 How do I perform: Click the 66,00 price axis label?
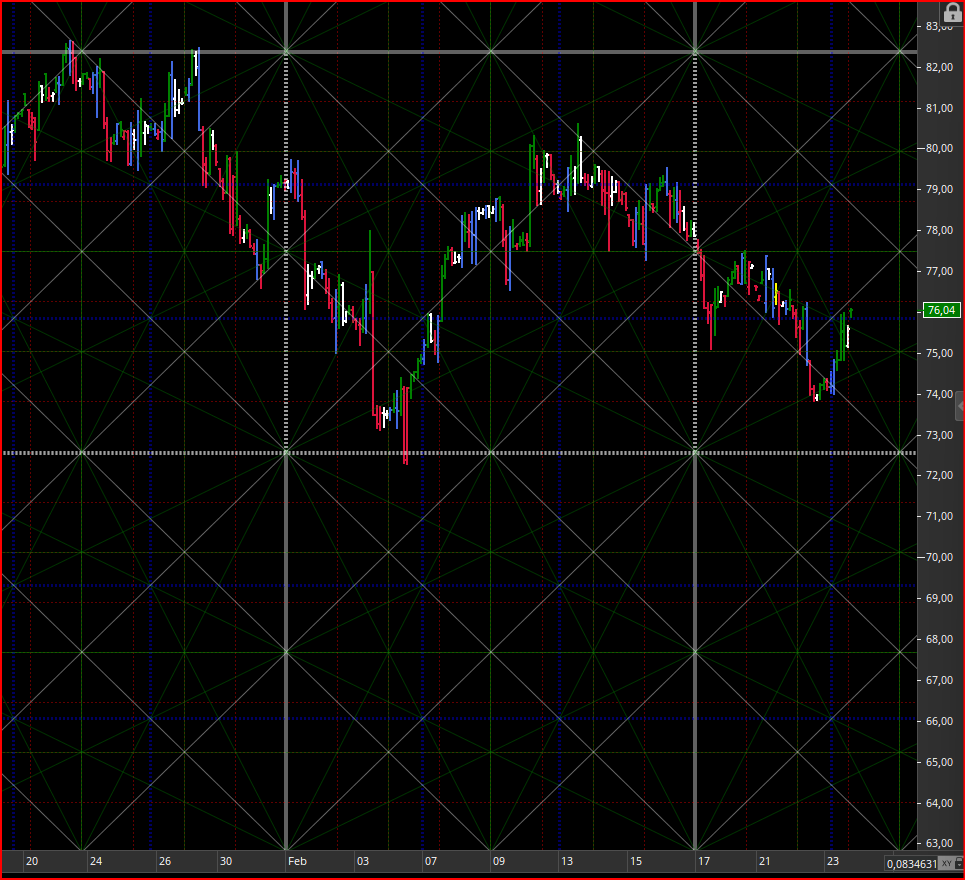tap(939, 721)
